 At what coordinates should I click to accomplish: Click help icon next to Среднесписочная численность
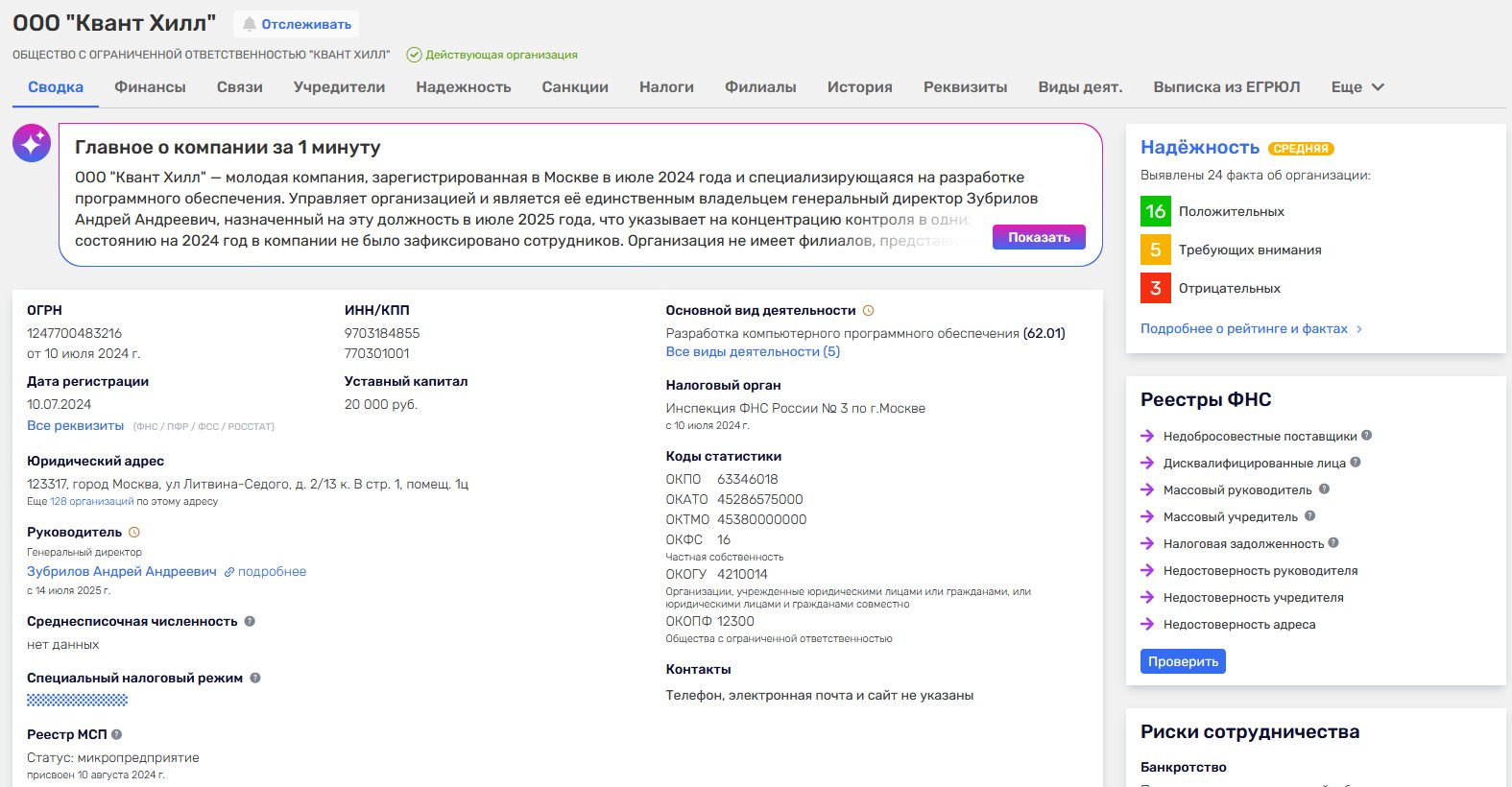click(250, 621)
